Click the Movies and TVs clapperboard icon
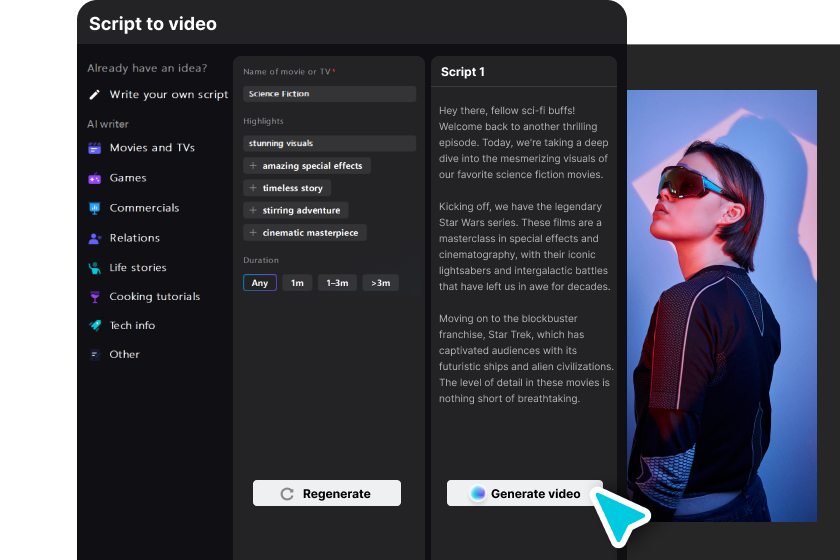The width and height of the screenshot is (840, 560). (94, 148)
